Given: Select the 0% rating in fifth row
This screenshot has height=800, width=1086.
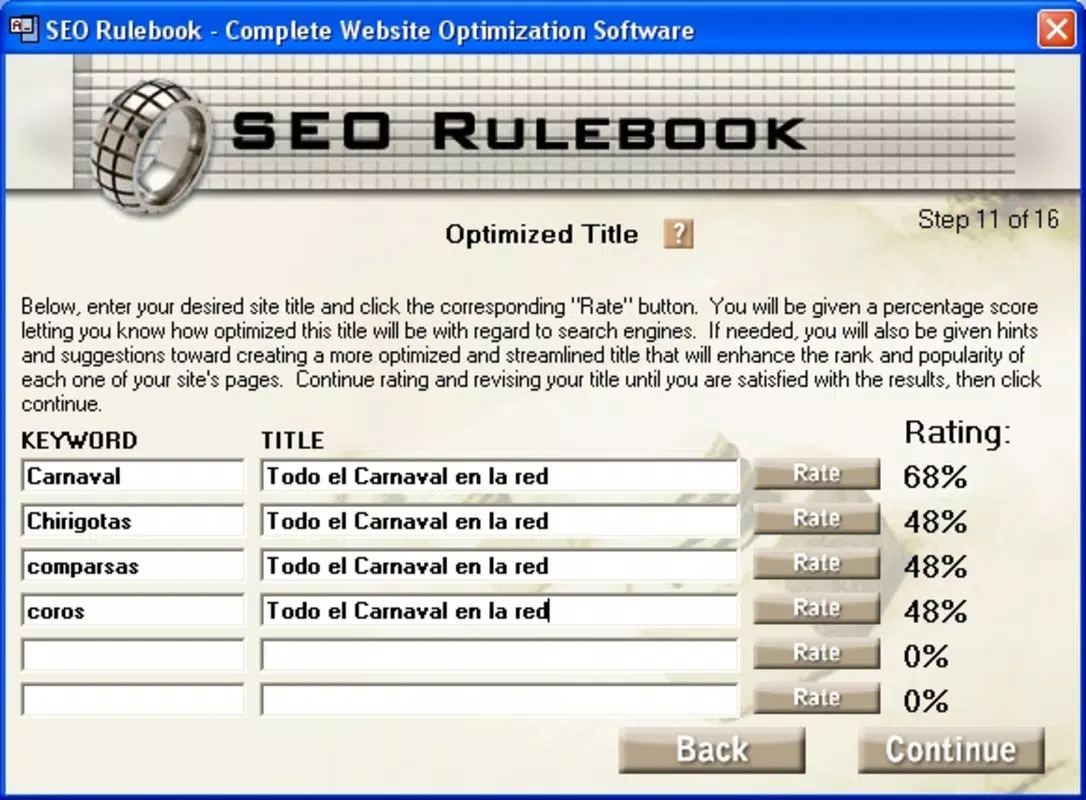Looking at the screenshot, I should click(x=926, y=657).
